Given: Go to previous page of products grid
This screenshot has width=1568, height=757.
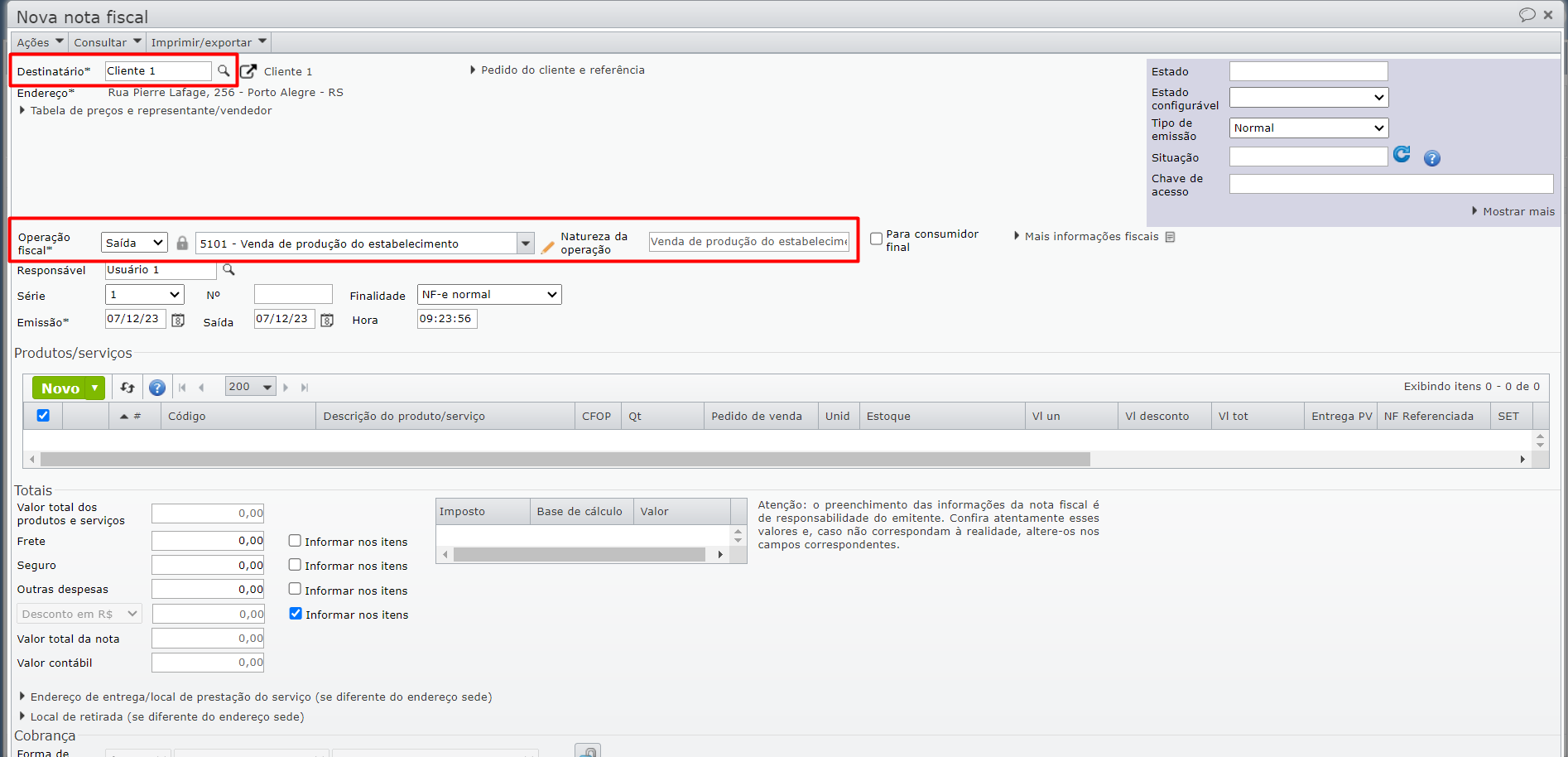Looking at the screenshot, I should click(x=201, y=388).
